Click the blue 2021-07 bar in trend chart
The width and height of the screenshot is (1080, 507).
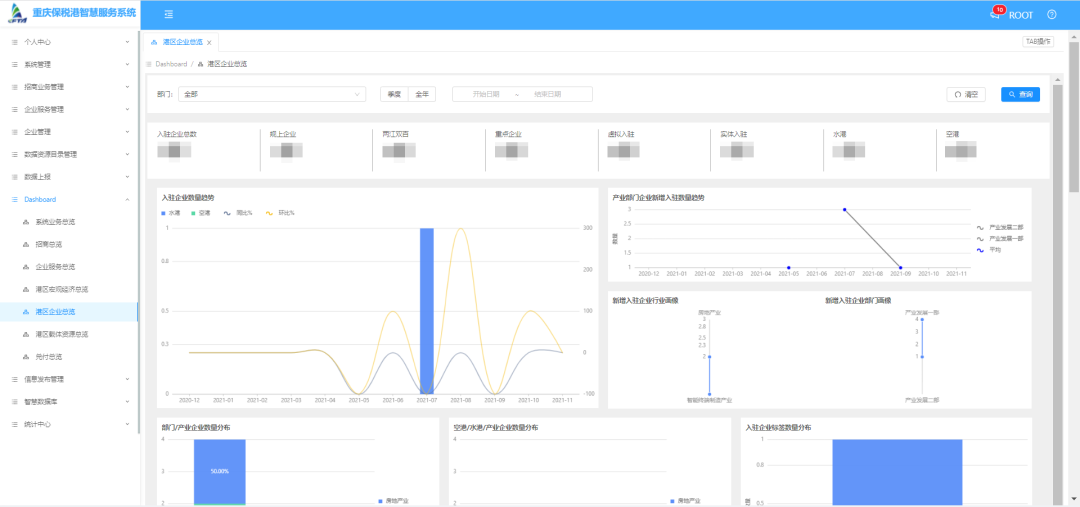point(426,311)
